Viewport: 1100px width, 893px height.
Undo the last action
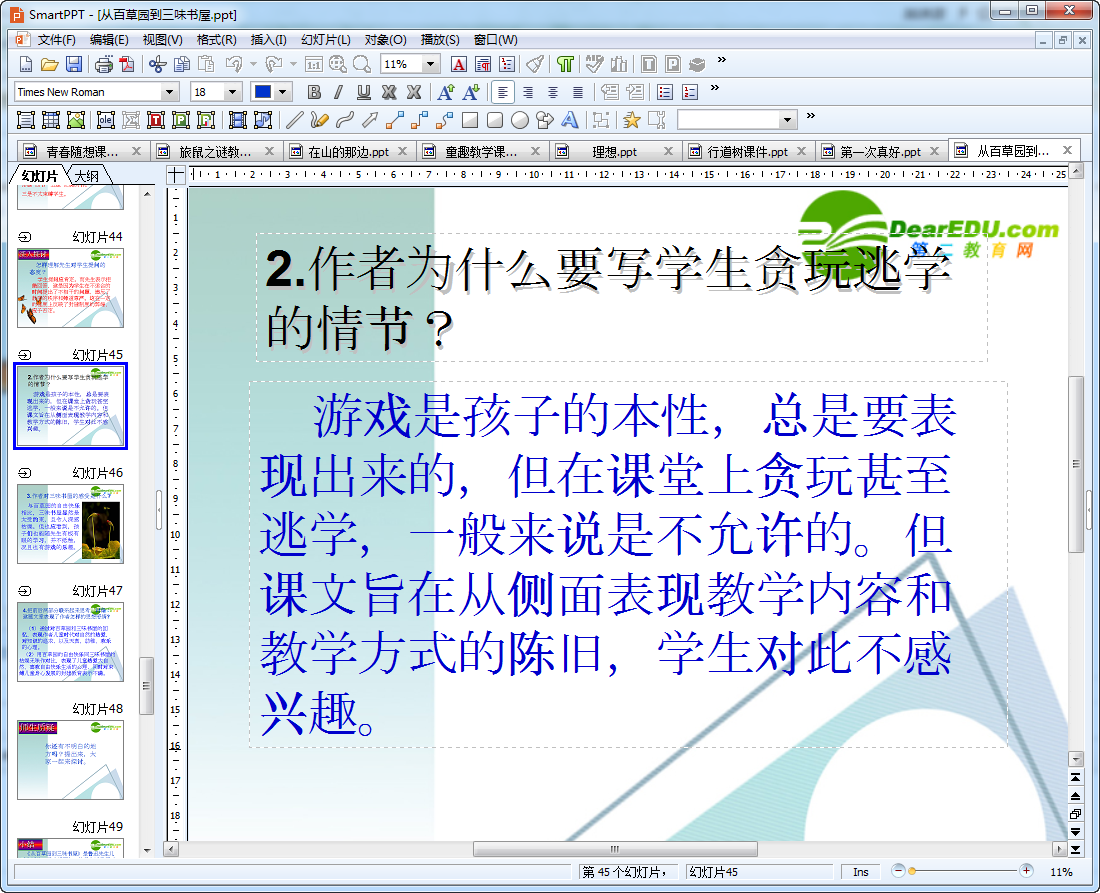coord(234,65)
